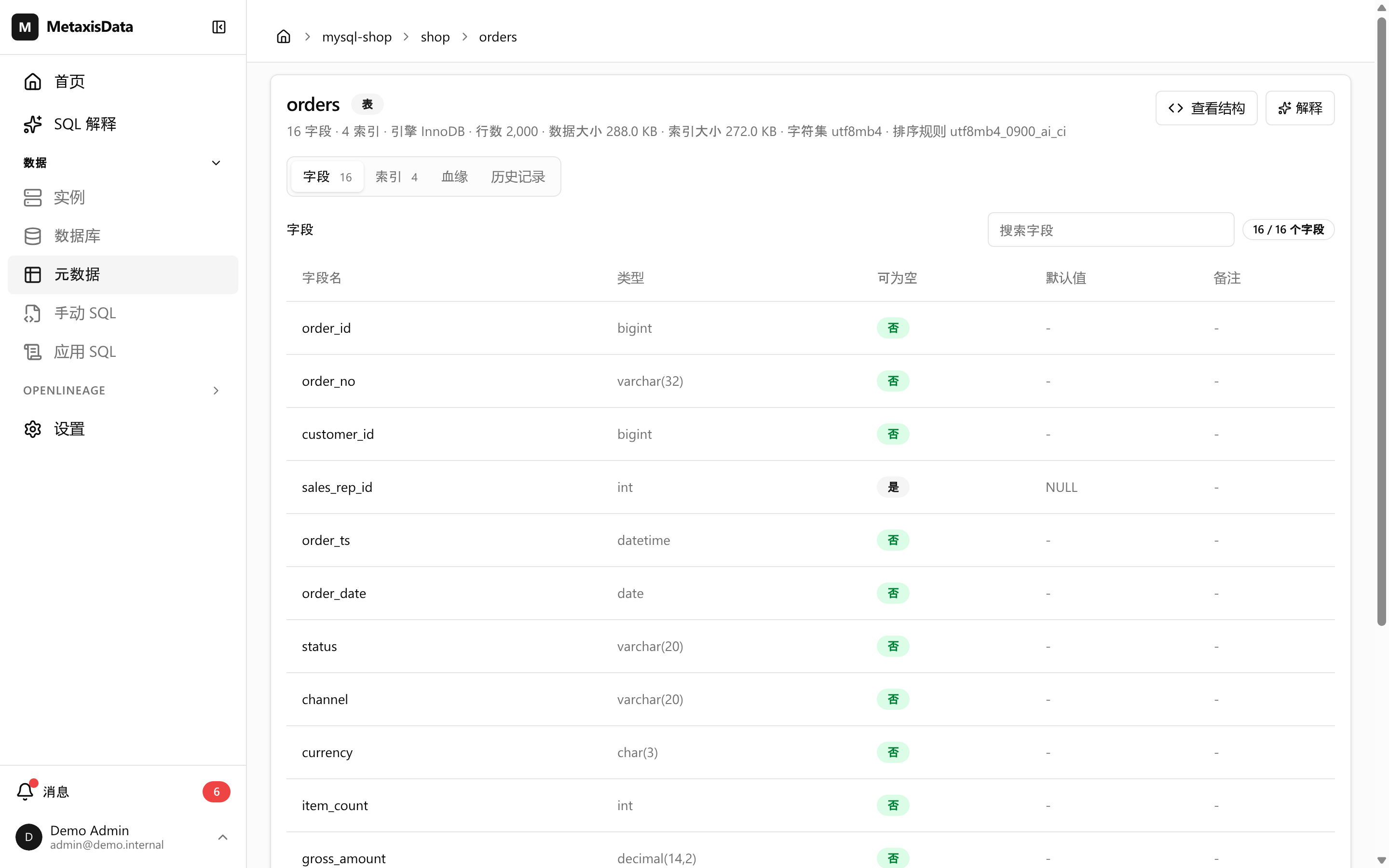Click the 类型 column header
Image resolution: width=1389 pixels, height=868 pixels.
pos(630,278)
